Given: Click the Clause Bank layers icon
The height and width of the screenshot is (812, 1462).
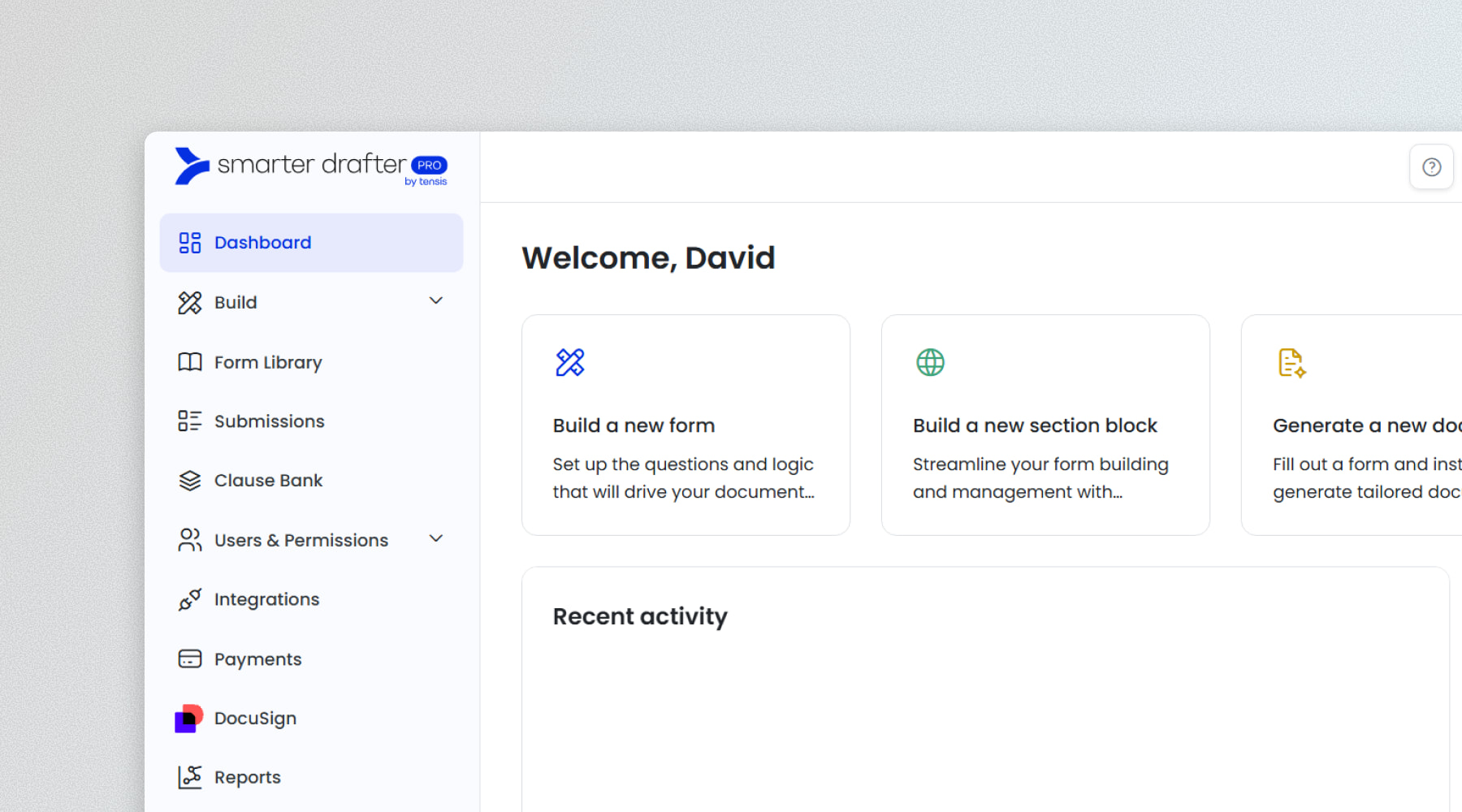Looking at the screenshot, I should point(189,481).
